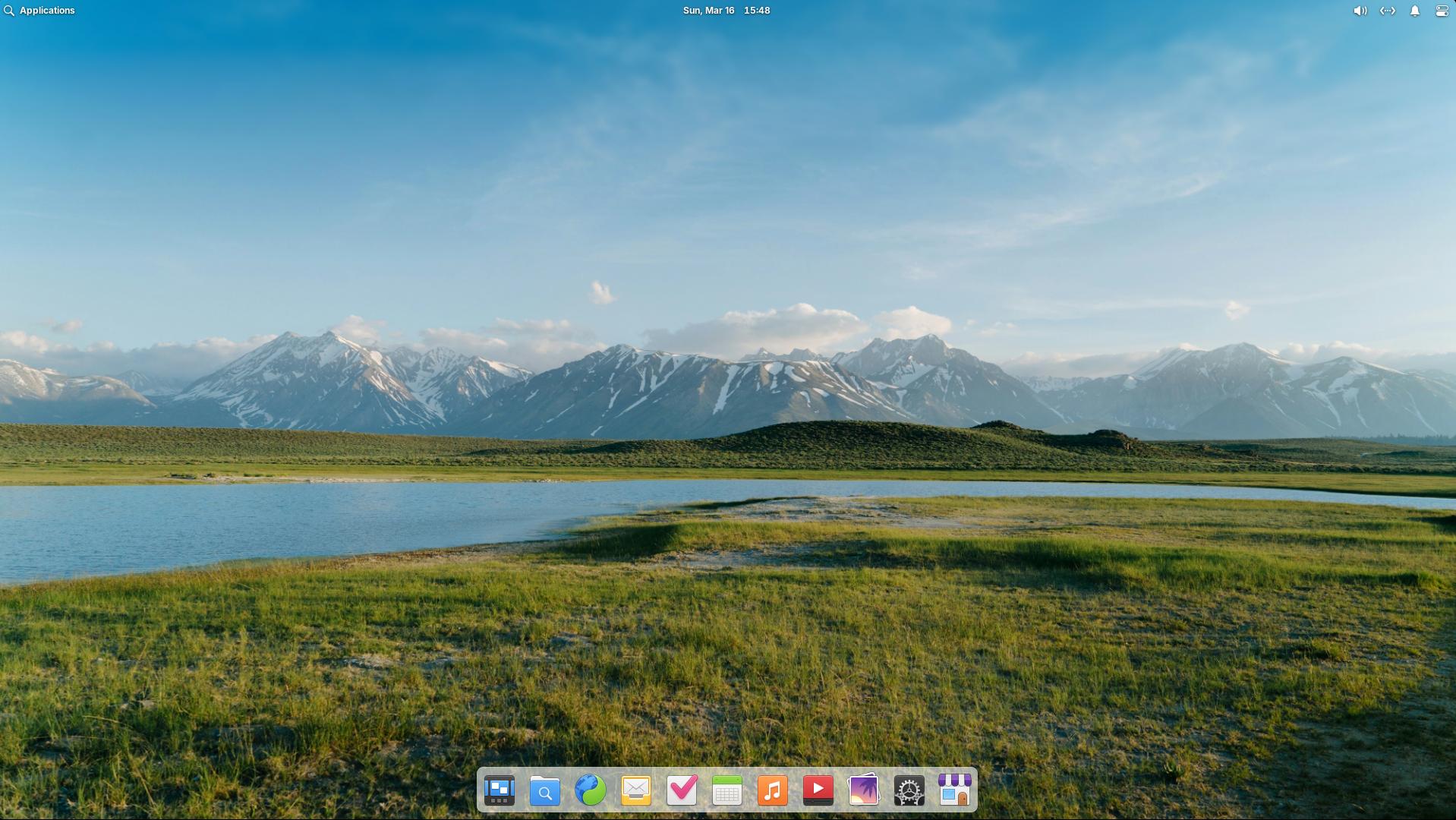Open the Calendar app
This screenshot has width=1456, height=820.
point(727,790)
